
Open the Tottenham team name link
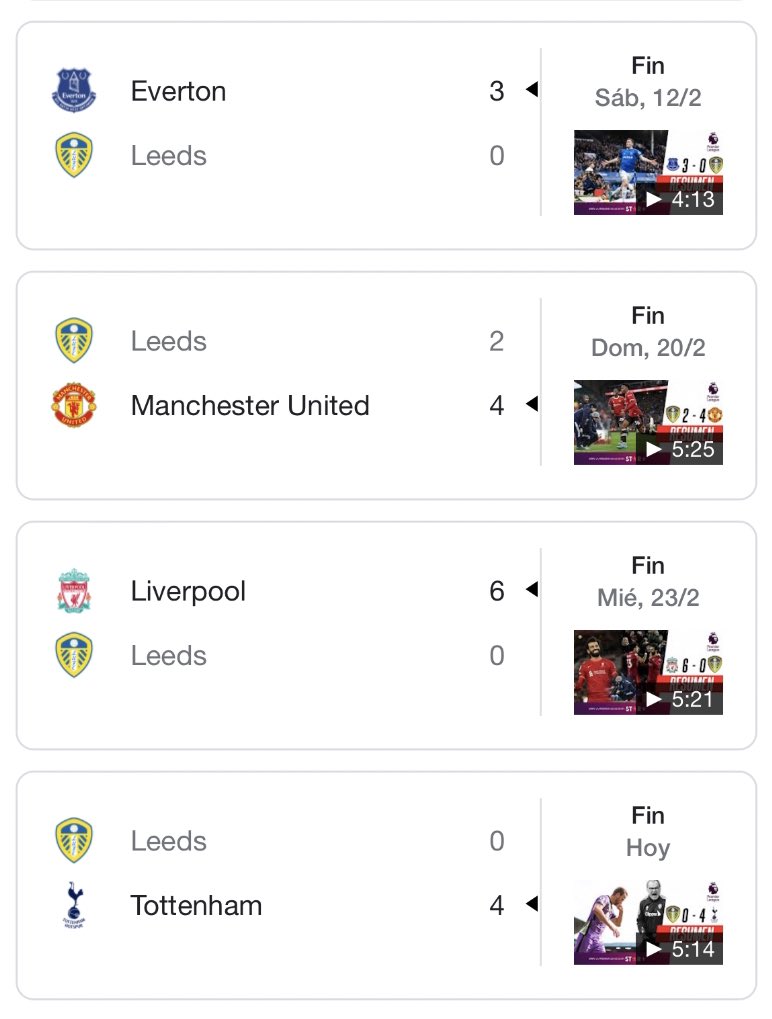pyautogui.click(x=196, y=906)
